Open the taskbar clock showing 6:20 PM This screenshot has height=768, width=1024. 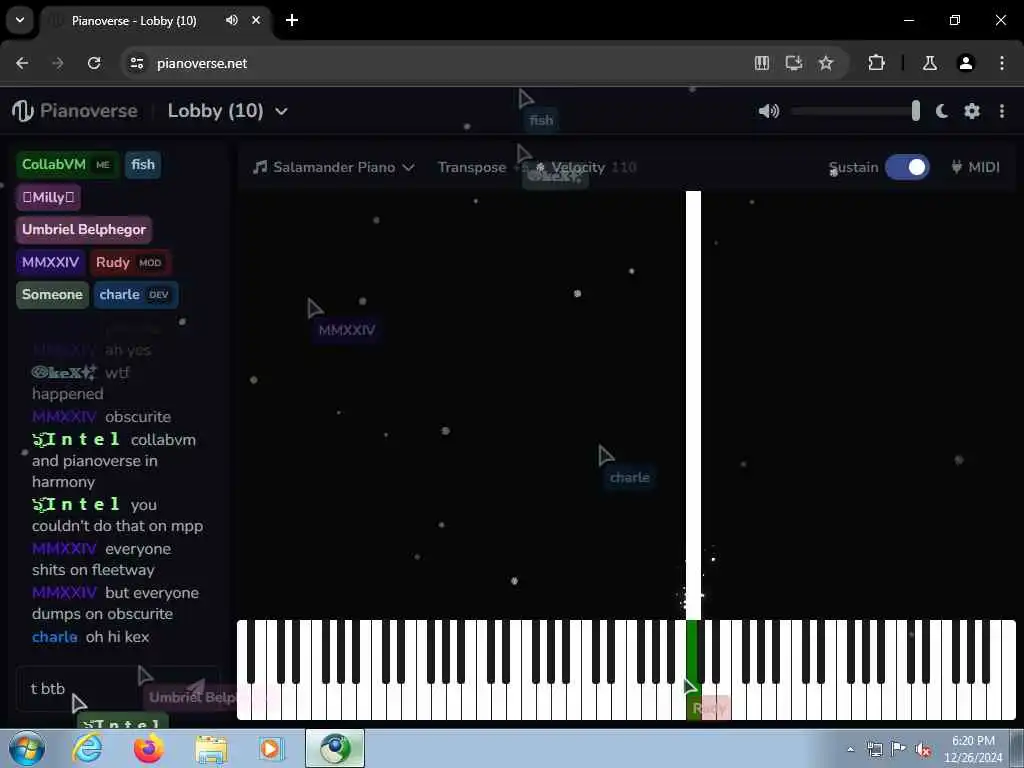point(973,749)
